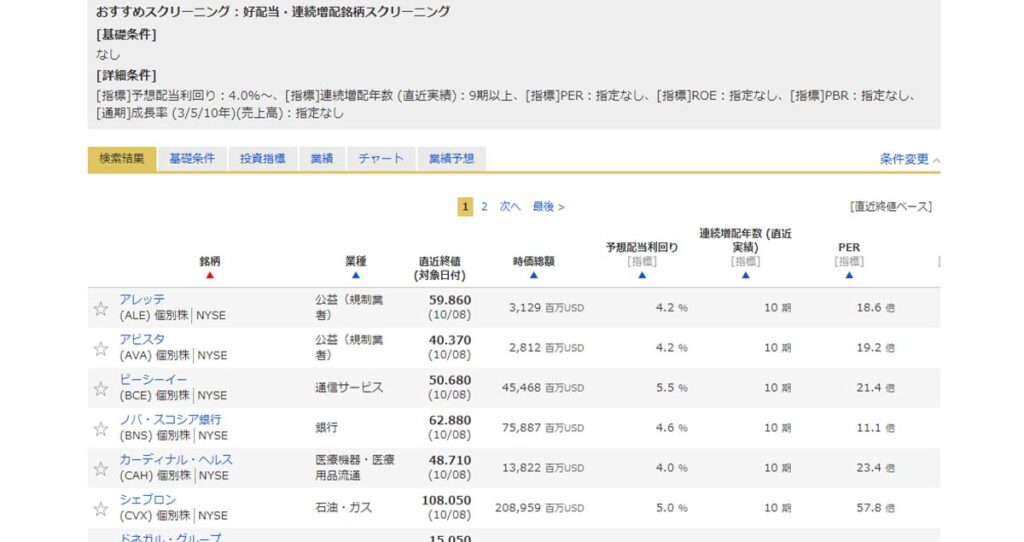Image resolution: width=1024 pixels, height=542 pixels.
Task: Expand 条件変更 panel
Action: click(x=910, y=159)
